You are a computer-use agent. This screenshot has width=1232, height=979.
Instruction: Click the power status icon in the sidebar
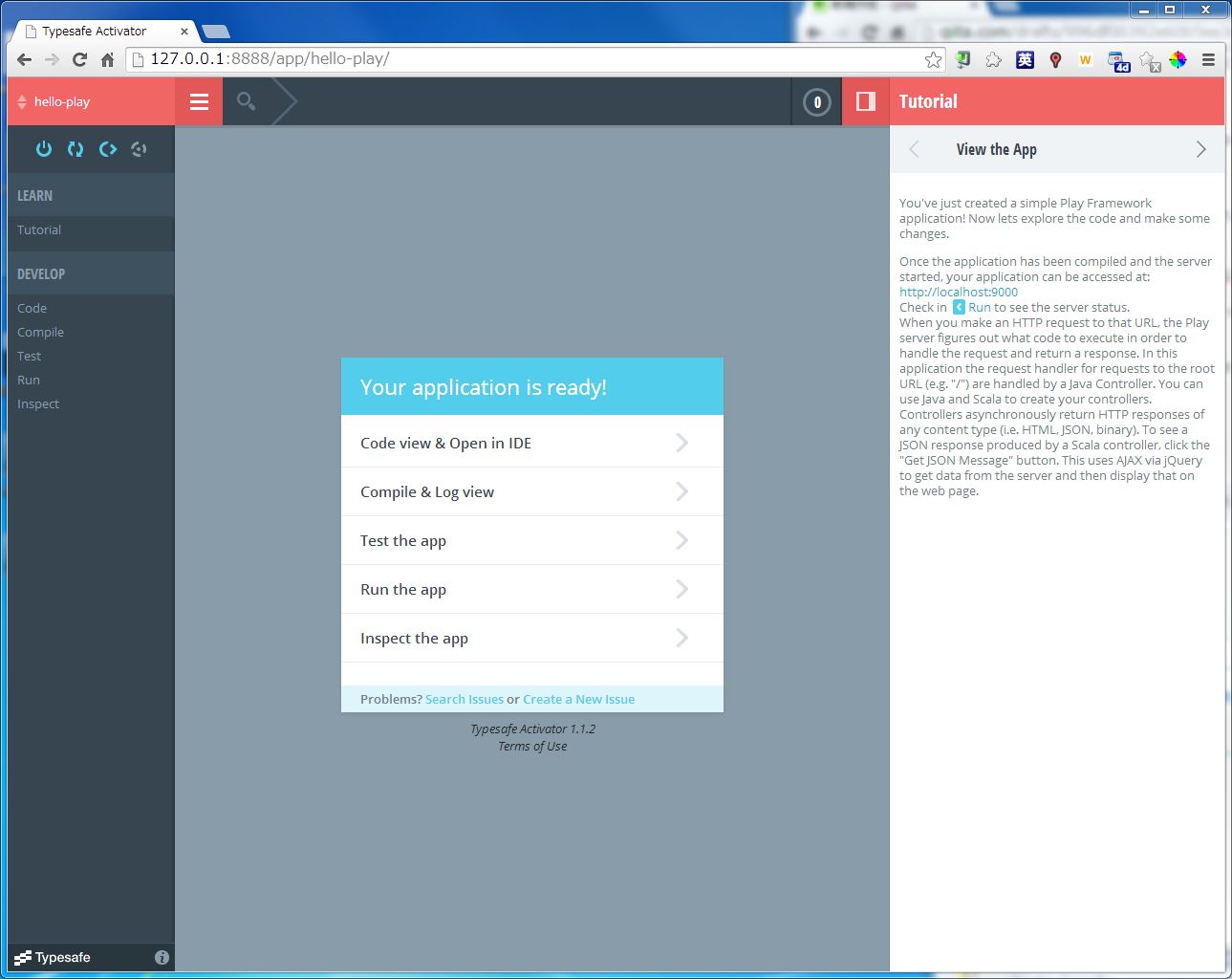point(44,149)
